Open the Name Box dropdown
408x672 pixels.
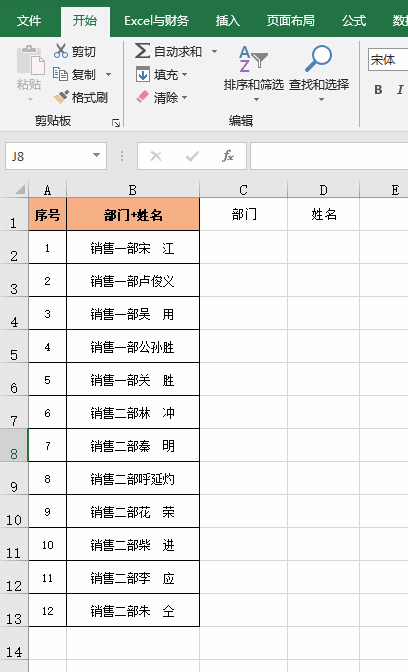[x=97, y=156]
